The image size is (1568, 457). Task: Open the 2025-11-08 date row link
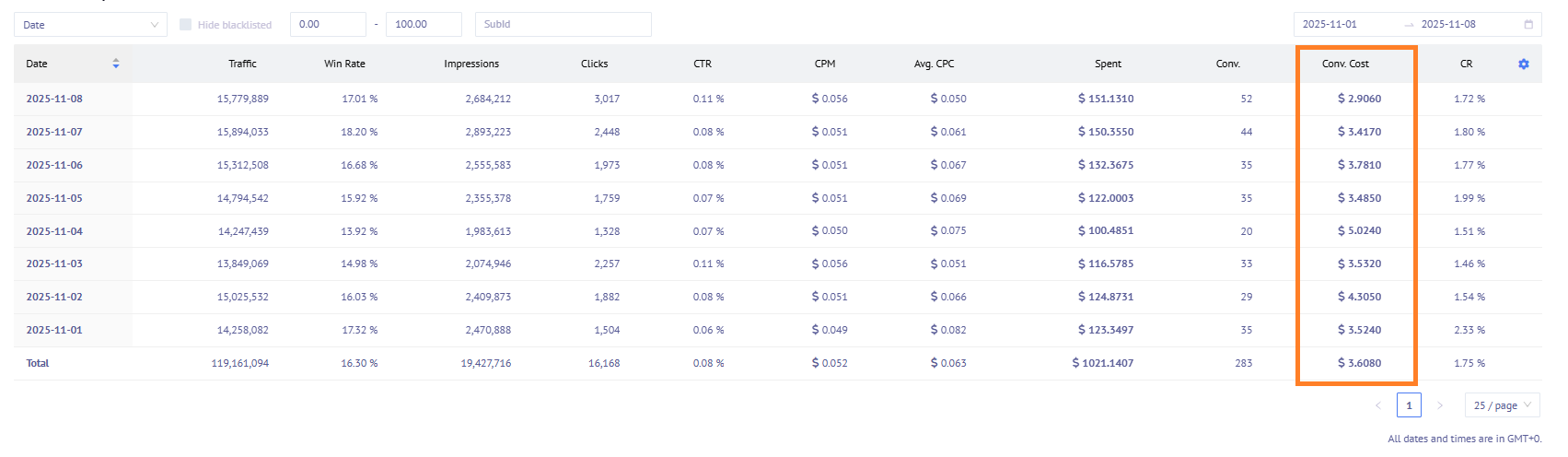pos(54,99)
